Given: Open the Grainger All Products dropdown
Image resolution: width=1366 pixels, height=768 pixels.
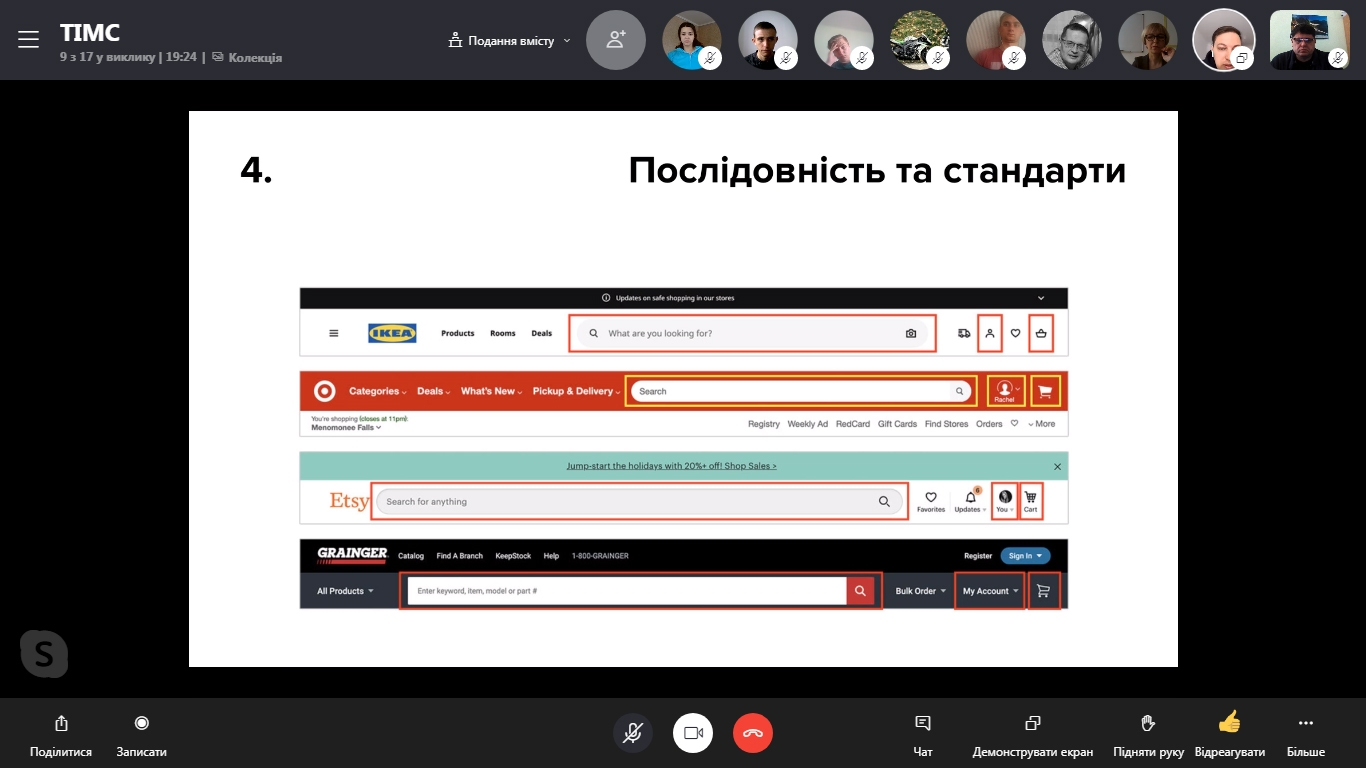Looking at the screenshot, I should click(345, 591).
